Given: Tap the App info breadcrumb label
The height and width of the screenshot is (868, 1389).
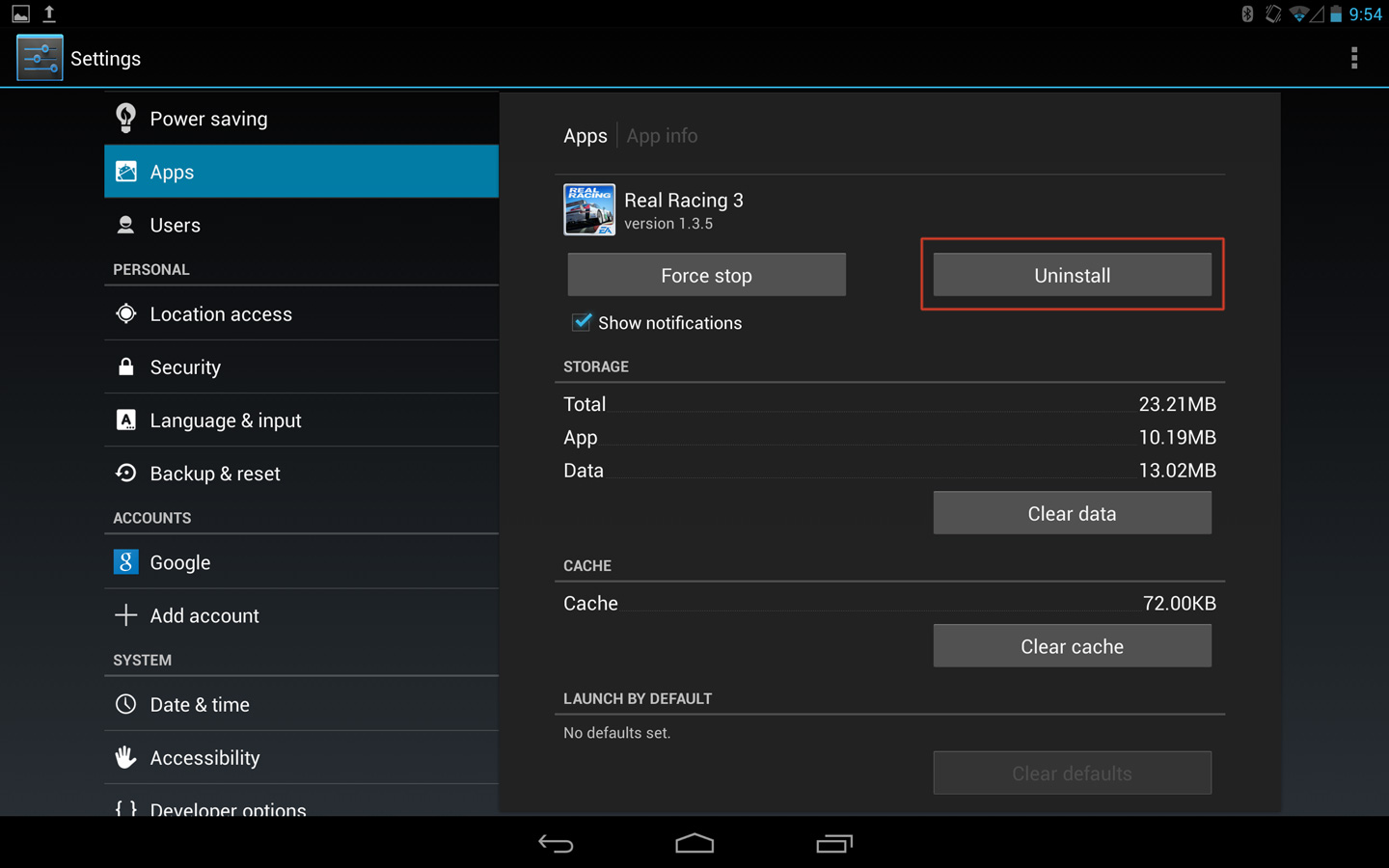Looking at the screenshot, I should pyautogui.click(x=662, y=136).
